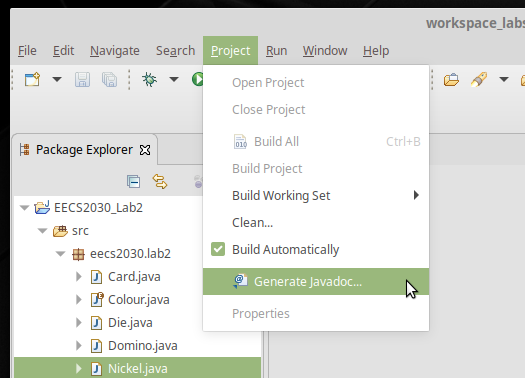The height and width of the screenshot is (378, 525).
Task: Click the Generate Javadoc icon
Action: 240,281
